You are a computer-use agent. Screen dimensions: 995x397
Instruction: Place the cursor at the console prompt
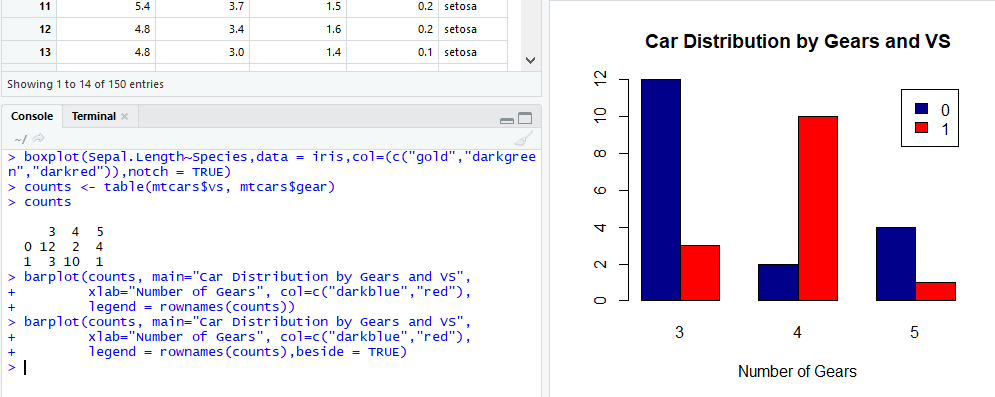point(25,367)
